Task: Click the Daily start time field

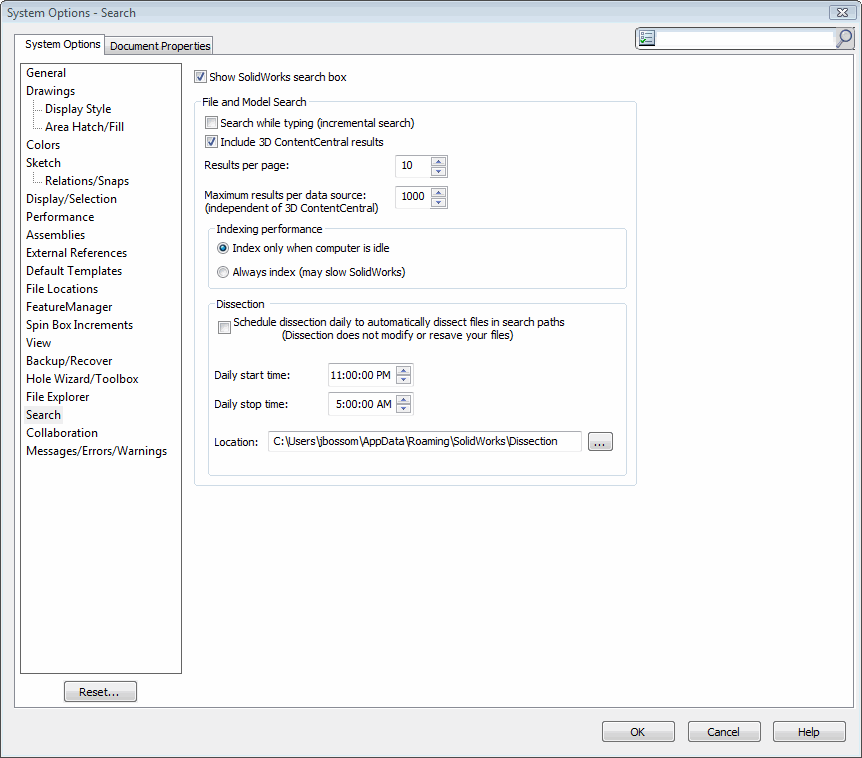Action: 362,375
